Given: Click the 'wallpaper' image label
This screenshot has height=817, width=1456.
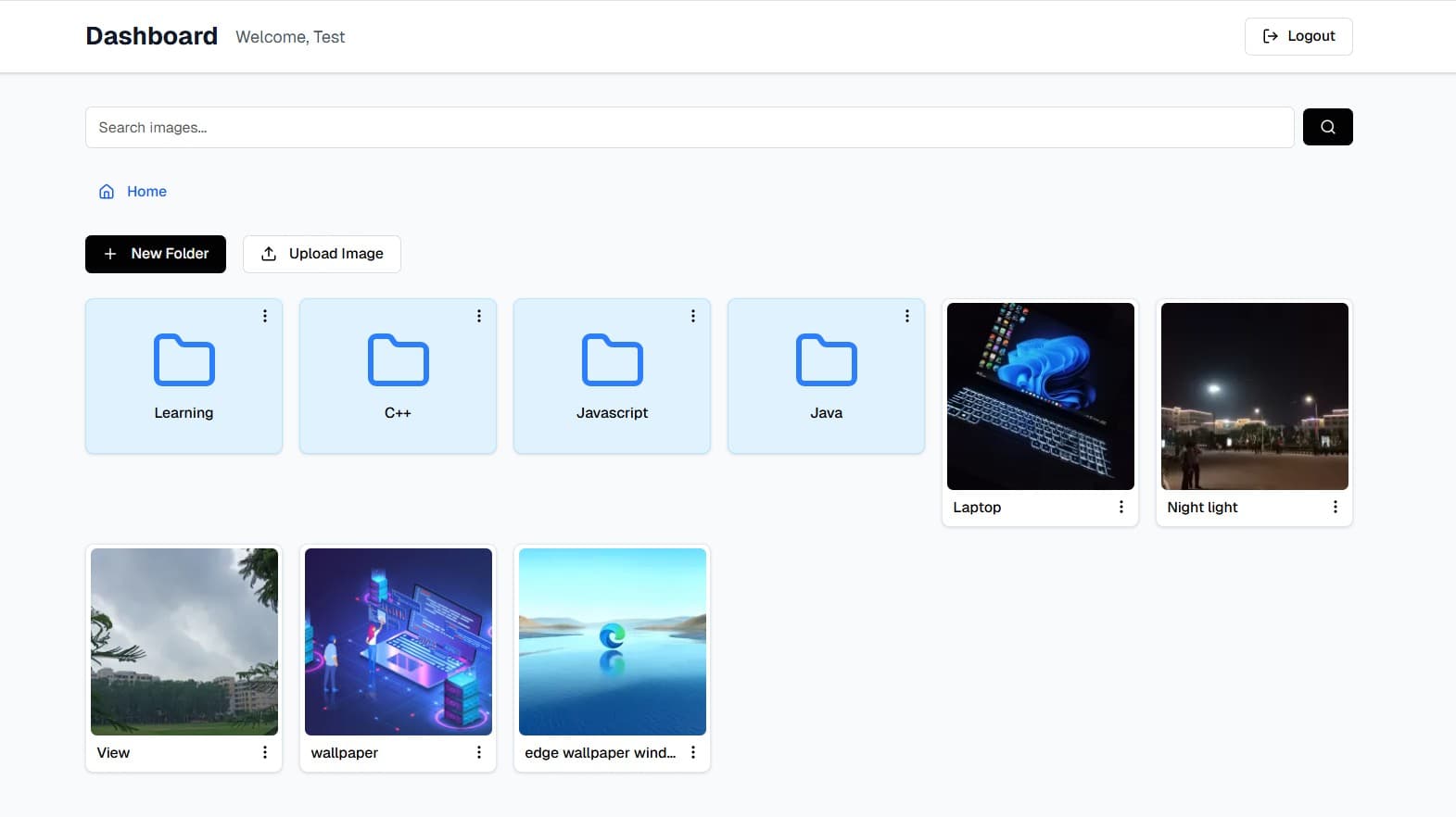Looking at the screenshot, I should coord(344,753).
